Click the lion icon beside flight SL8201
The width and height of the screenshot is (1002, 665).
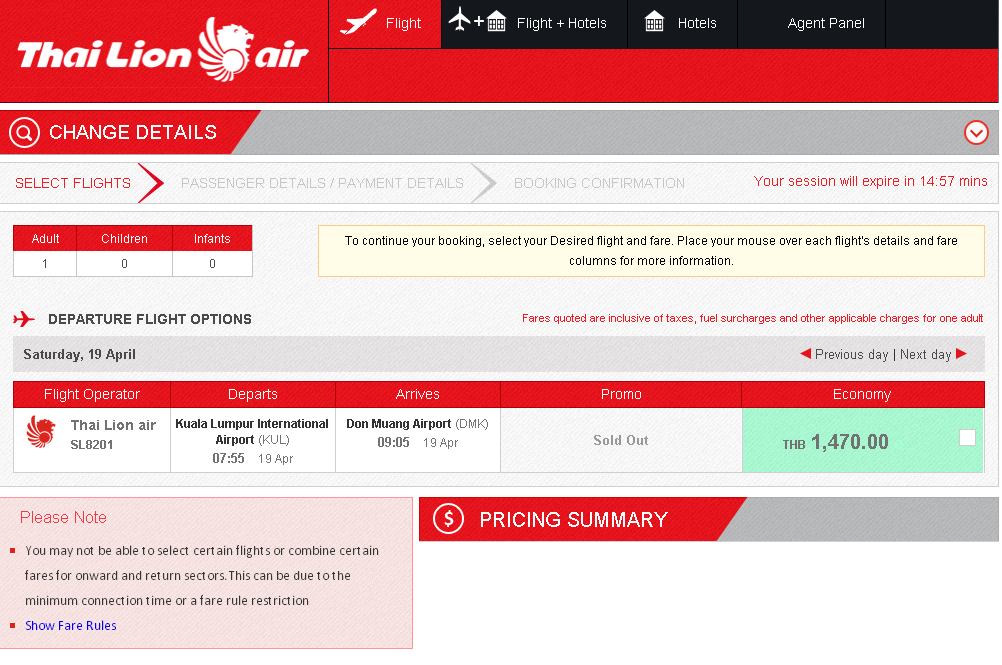click(42, 431)
